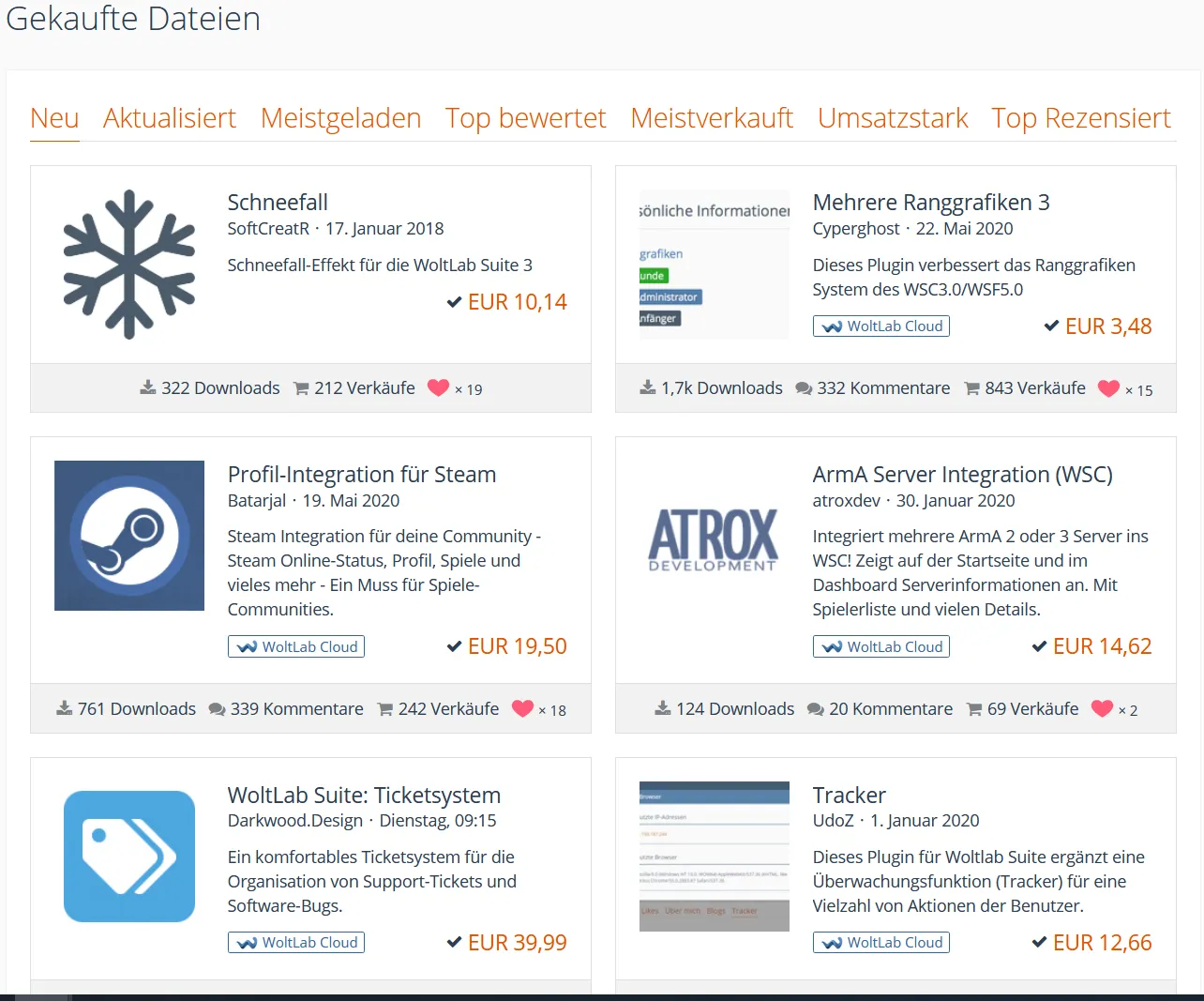Open the Steam profile integration logo
Screen dimensions: 1204x1001
[x=129, y=536]
